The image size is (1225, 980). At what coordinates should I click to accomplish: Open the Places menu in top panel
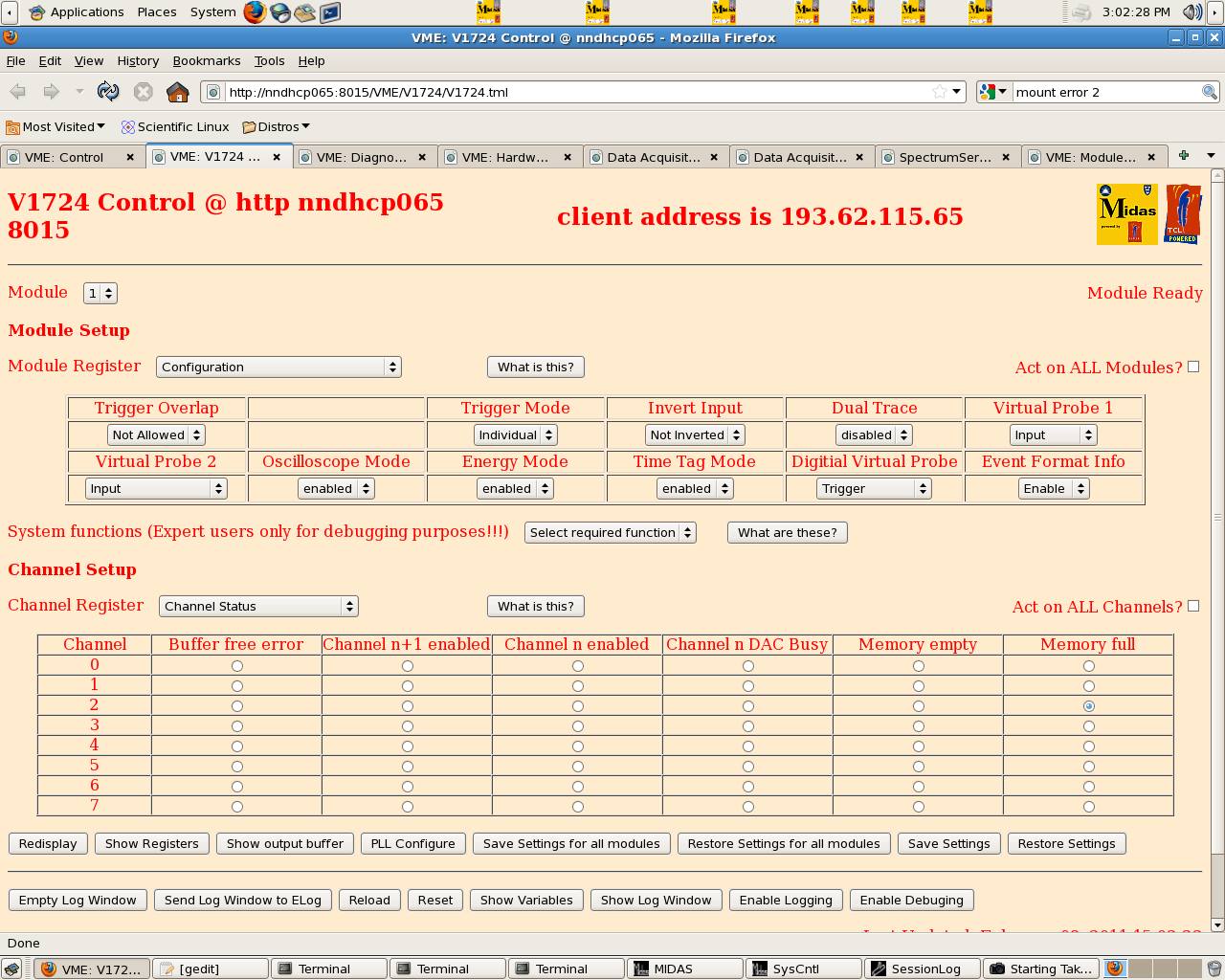(x=157, y=11)
